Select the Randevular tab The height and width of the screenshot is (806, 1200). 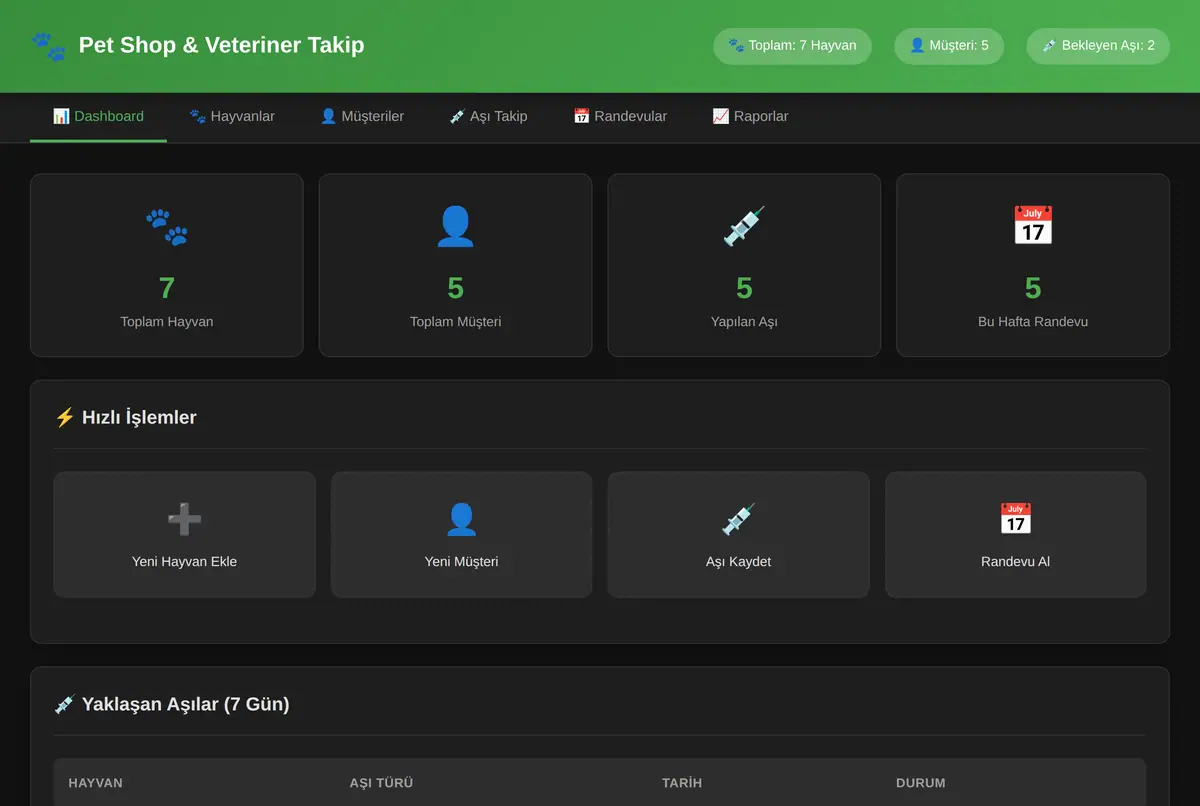coord(620,117)
